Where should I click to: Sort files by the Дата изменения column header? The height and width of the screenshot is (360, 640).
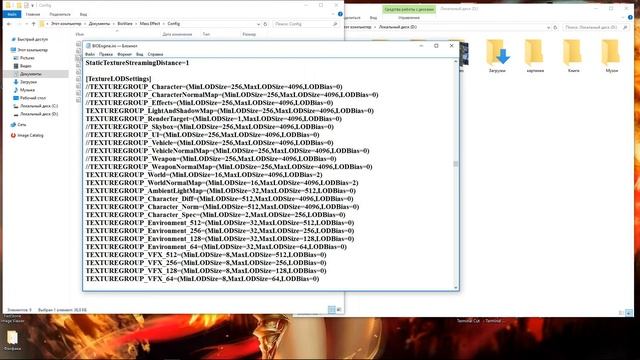point(177,34)
